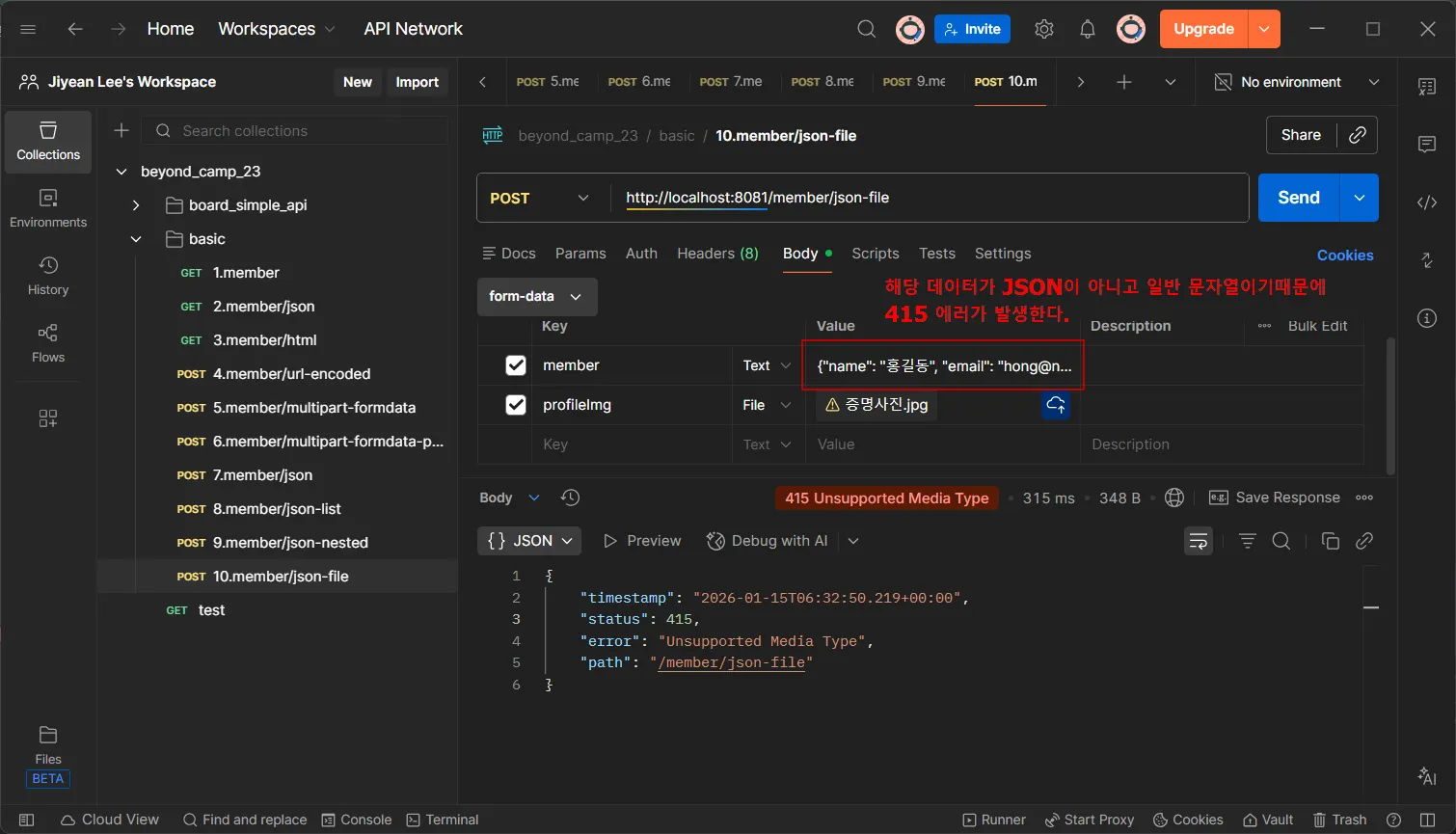The height and width of the screenshot is (834, 1456).
Task: Click the Share button
Action: 1301,135
